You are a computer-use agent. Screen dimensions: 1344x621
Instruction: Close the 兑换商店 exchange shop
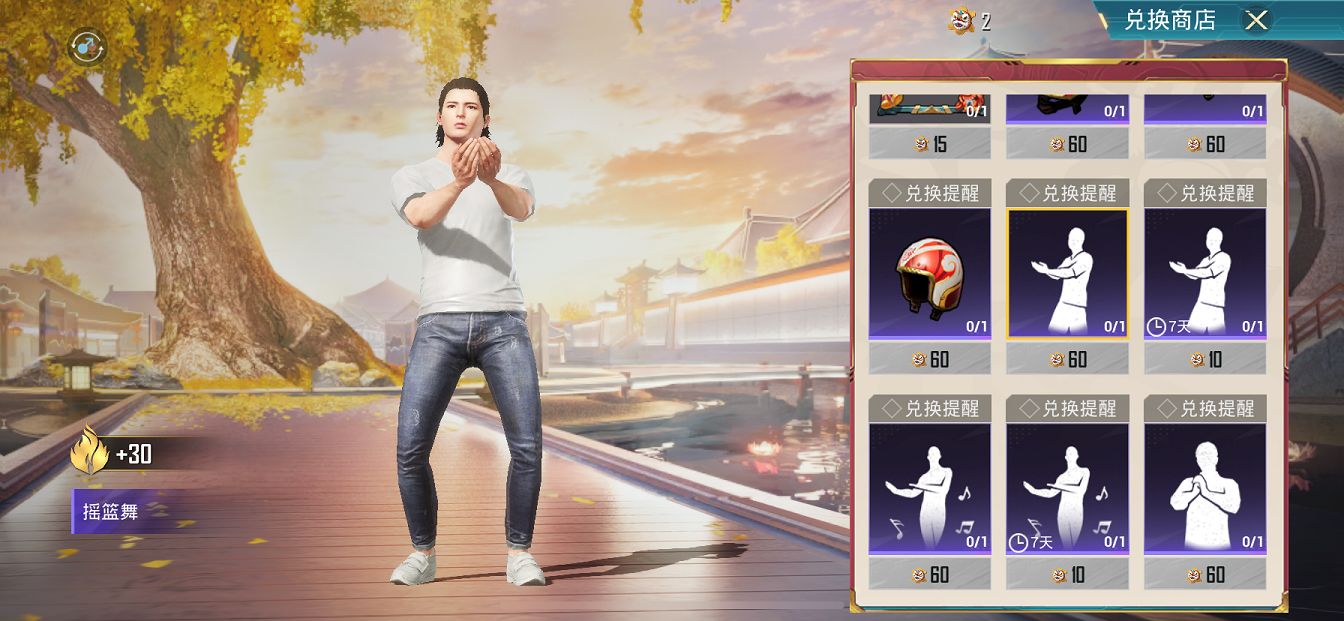[x=1257, y=20]
